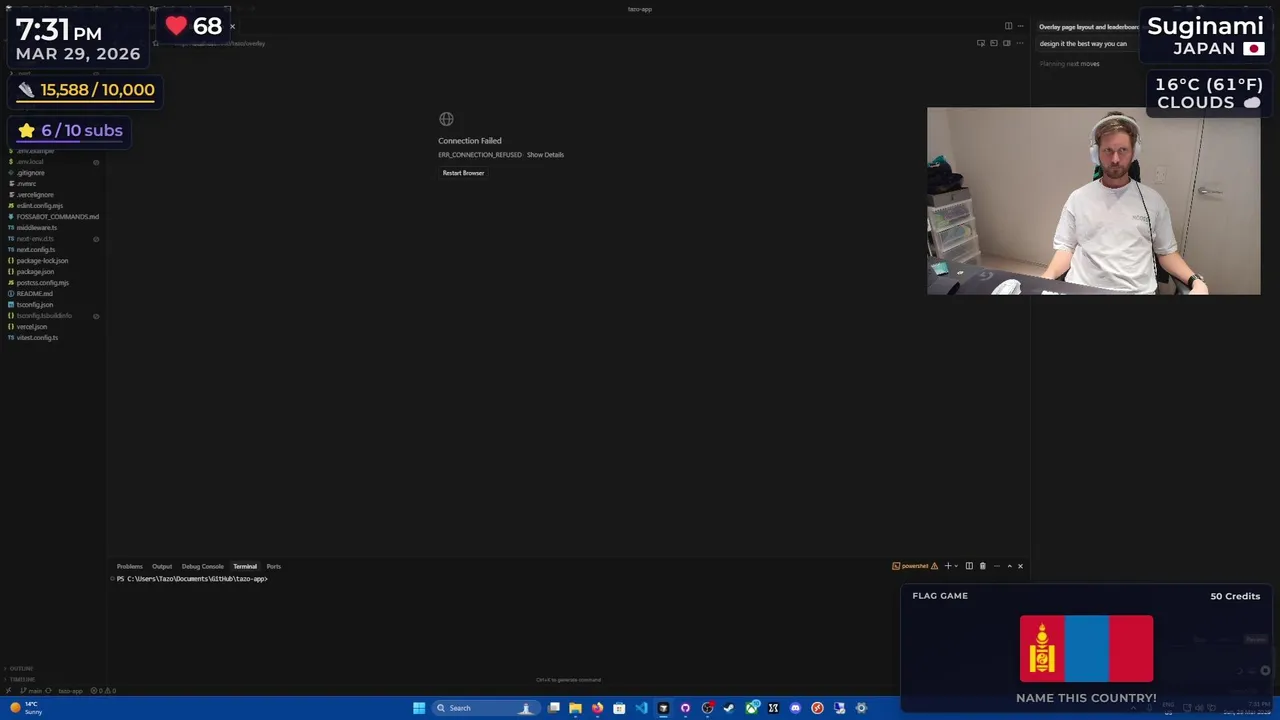Expand the Outline section
1280x720 pixels.
21,669
